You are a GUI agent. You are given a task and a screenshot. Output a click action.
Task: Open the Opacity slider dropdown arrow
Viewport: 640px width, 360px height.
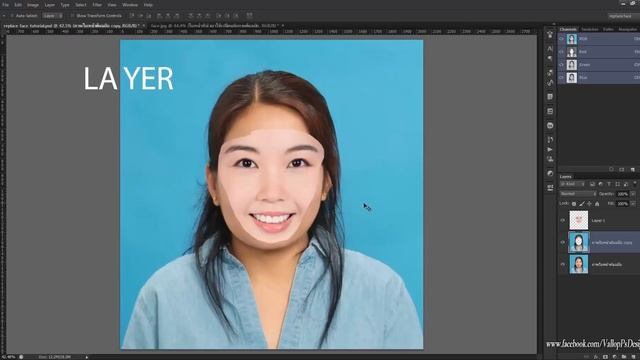coord(633,194)
